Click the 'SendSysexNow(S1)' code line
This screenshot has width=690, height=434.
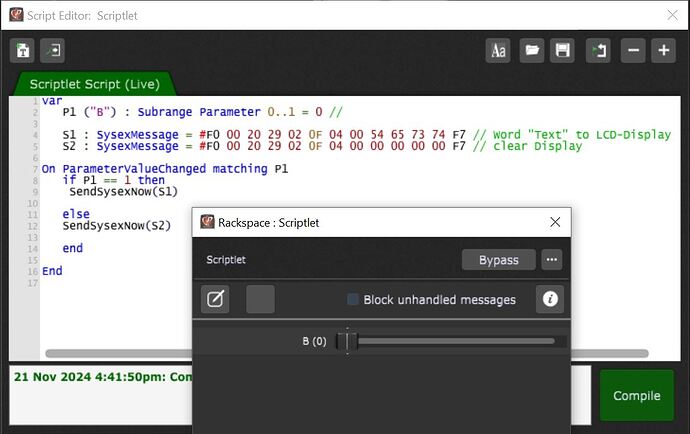[123, 192]
